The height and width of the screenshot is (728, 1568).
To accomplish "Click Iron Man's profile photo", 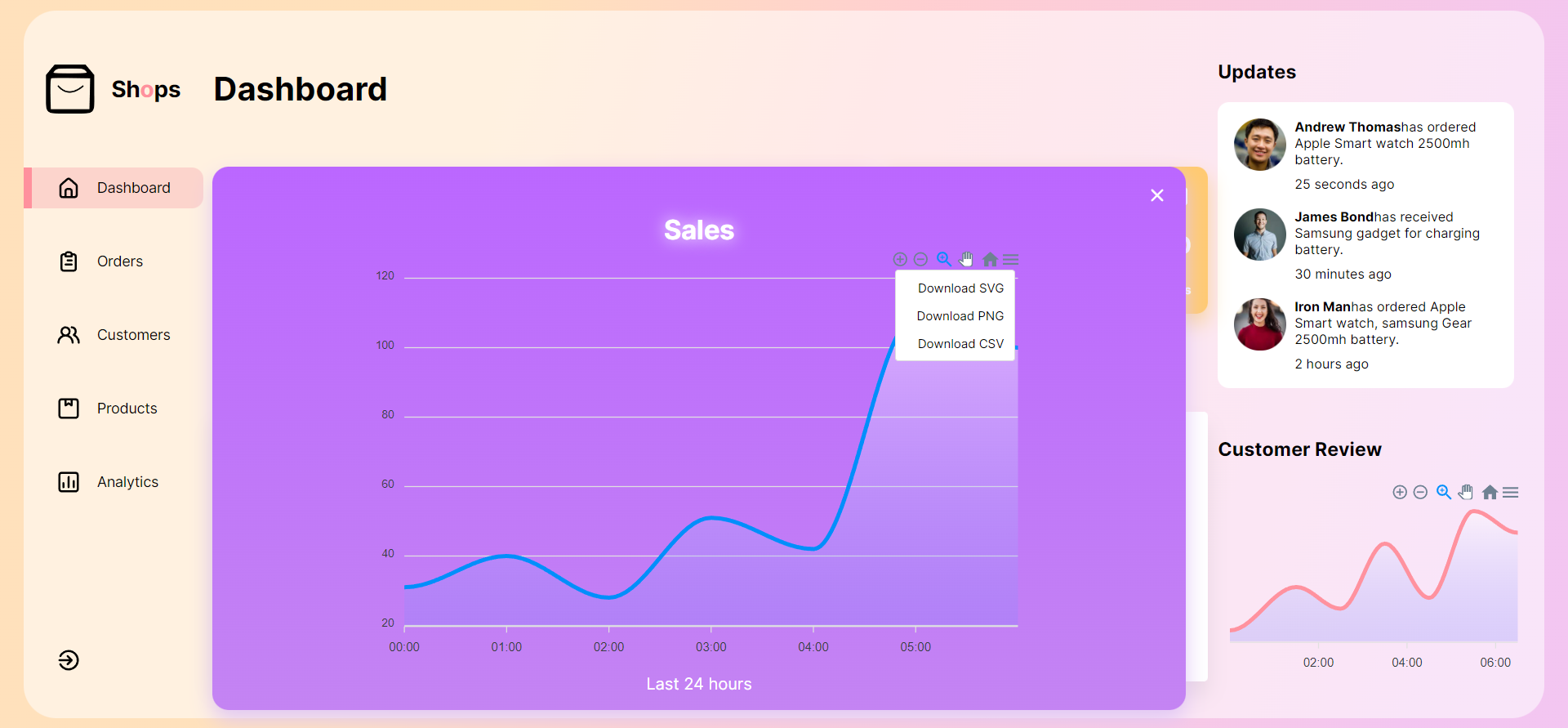I will point(1260,324).
